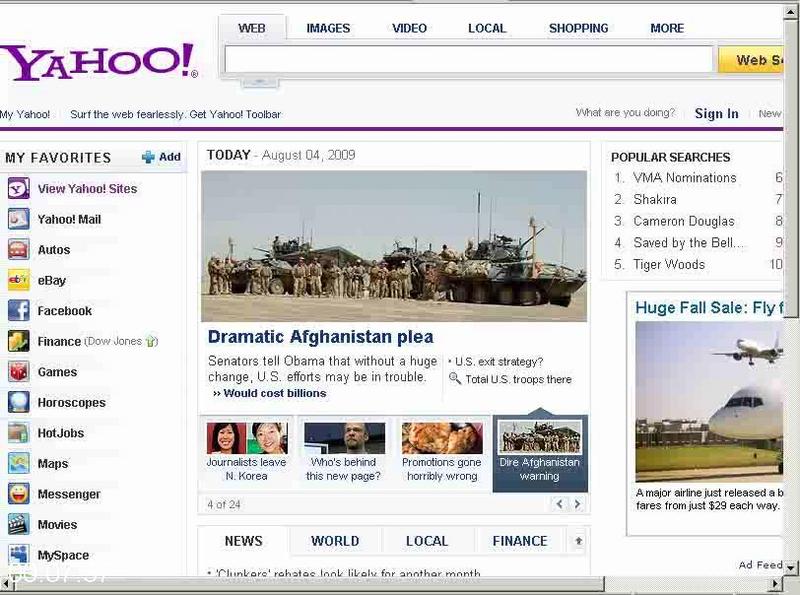Expand the handle below the search box
The width and height of the screenshot is (800, 595).
click(260, 82)
